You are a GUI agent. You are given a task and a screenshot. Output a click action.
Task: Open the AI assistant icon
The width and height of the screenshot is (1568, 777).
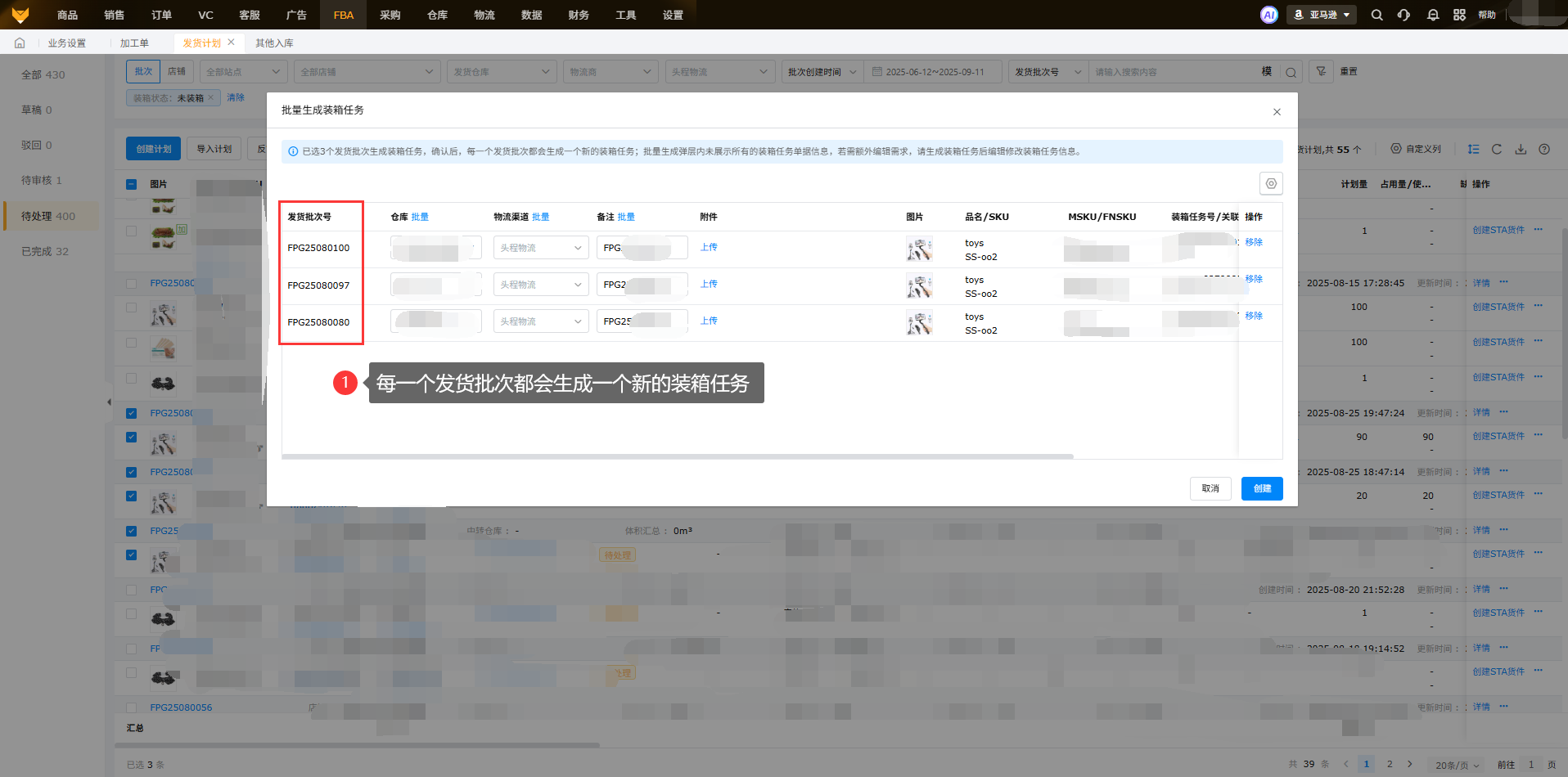tap(1268, 15)
